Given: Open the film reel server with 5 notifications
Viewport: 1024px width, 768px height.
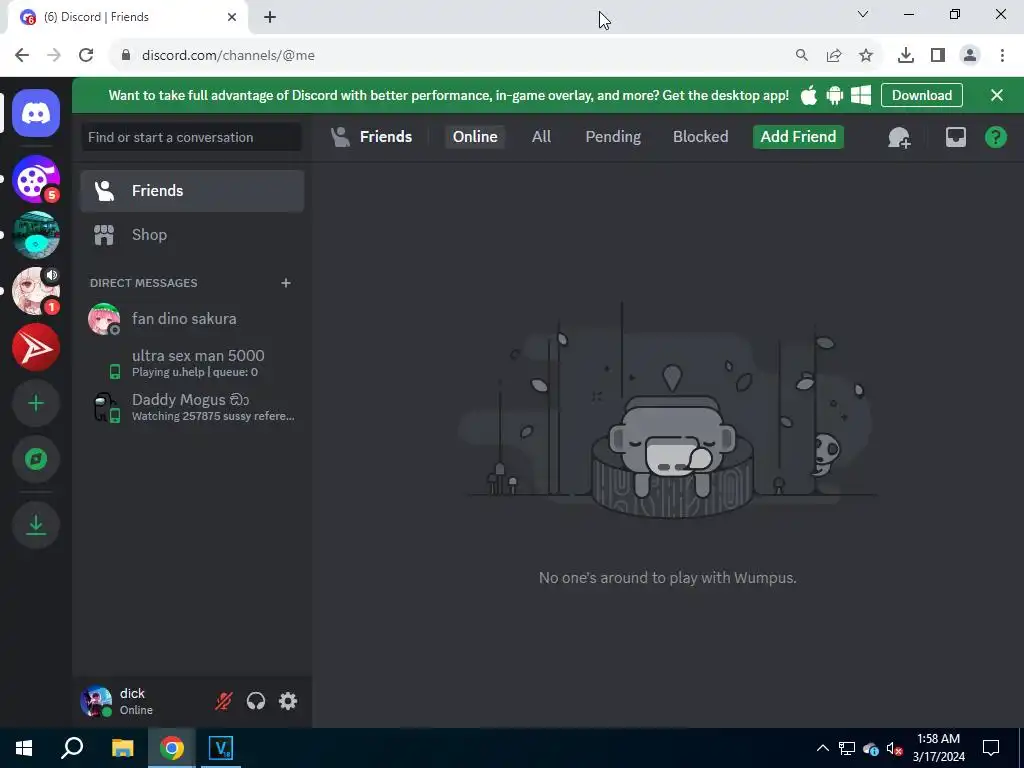Looking at the screenshot, I should pyautogui.click(x=36, y=180).
